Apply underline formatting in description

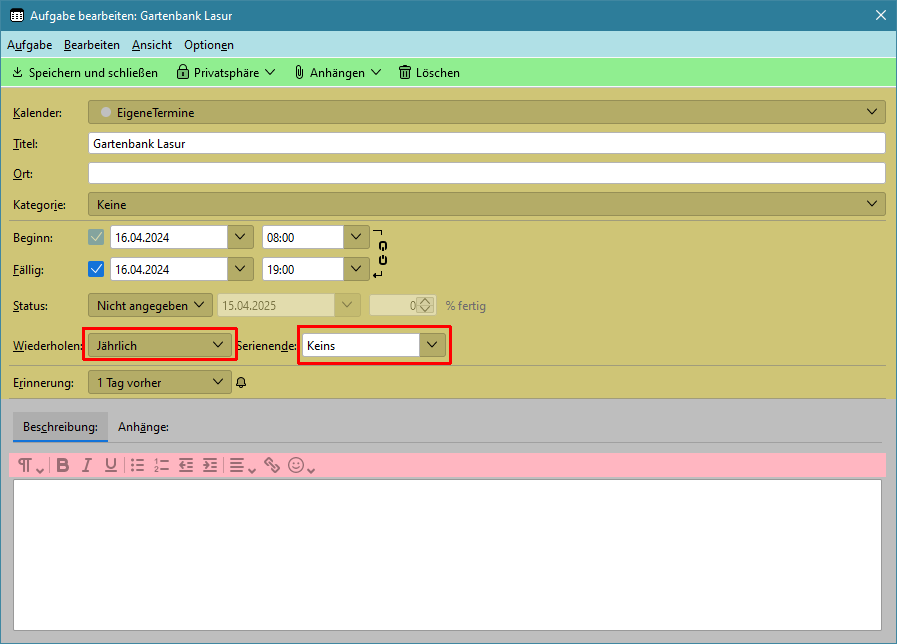[x=110, y=465]
